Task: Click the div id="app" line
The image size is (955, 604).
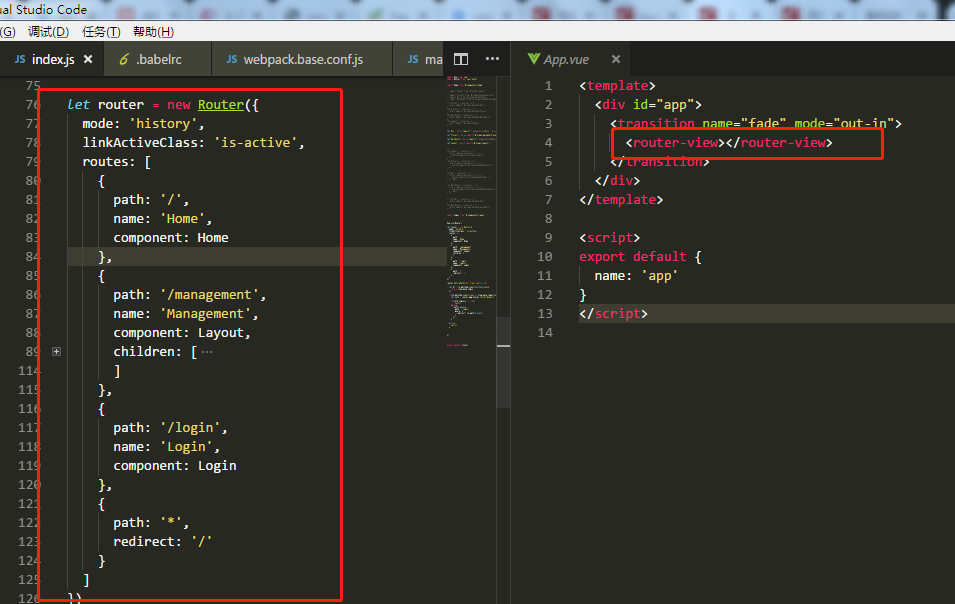Action: coord(648,105)
